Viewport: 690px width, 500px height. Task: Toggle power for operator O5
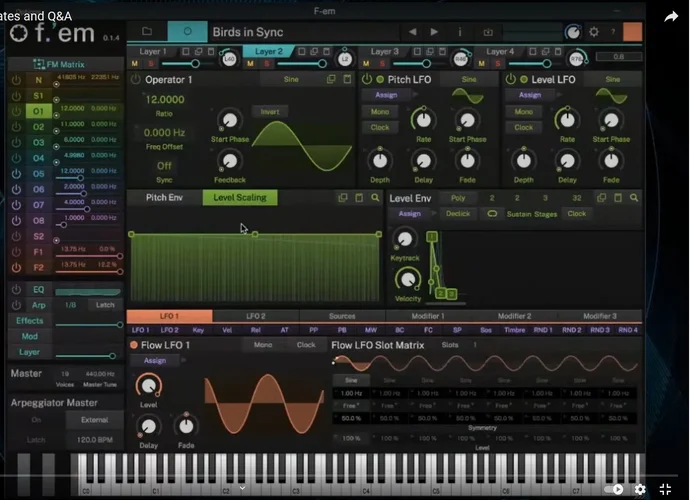coord(14,173)
